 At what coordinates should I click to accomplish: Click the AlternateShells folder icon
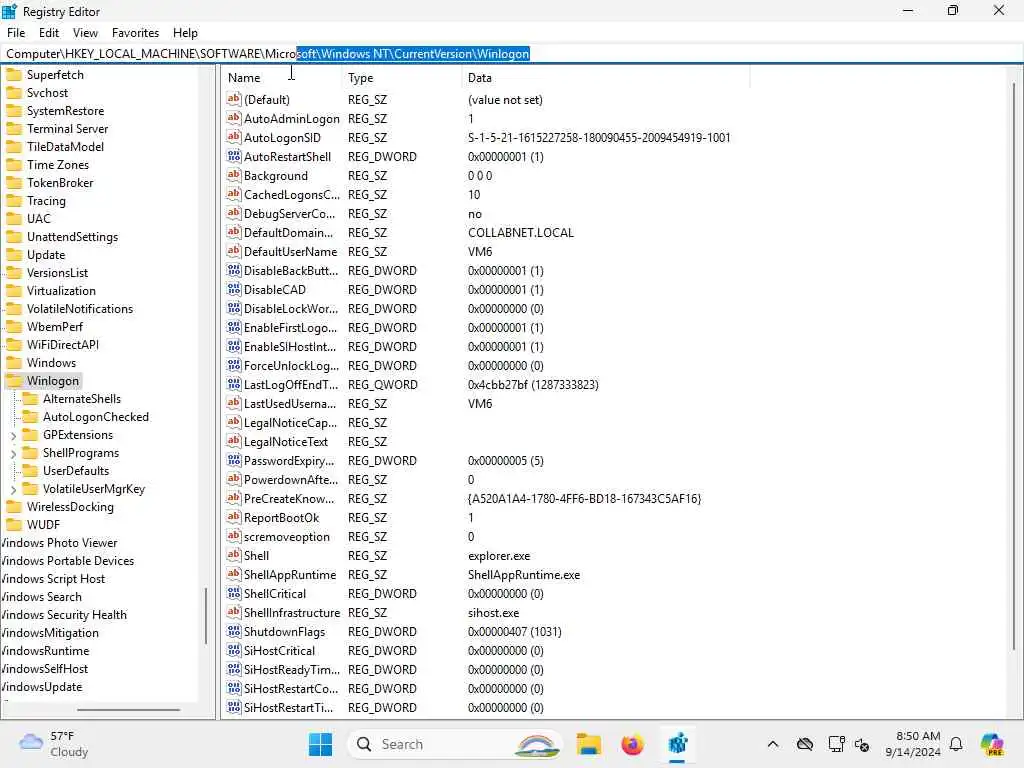(x=30, y=398)
